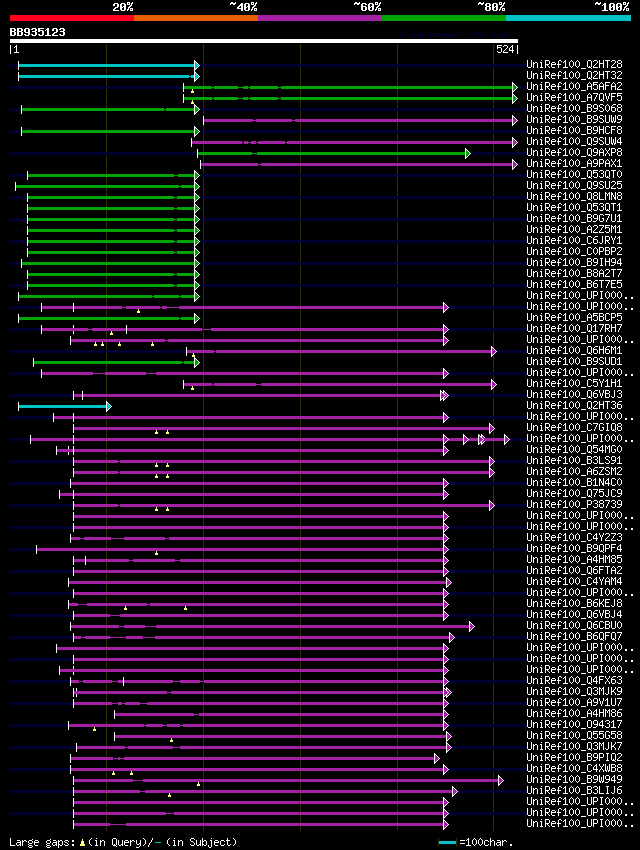Open hit UniRef100_B9PIQ2
This screenshot has width=640, height=850.
(574, 757)
